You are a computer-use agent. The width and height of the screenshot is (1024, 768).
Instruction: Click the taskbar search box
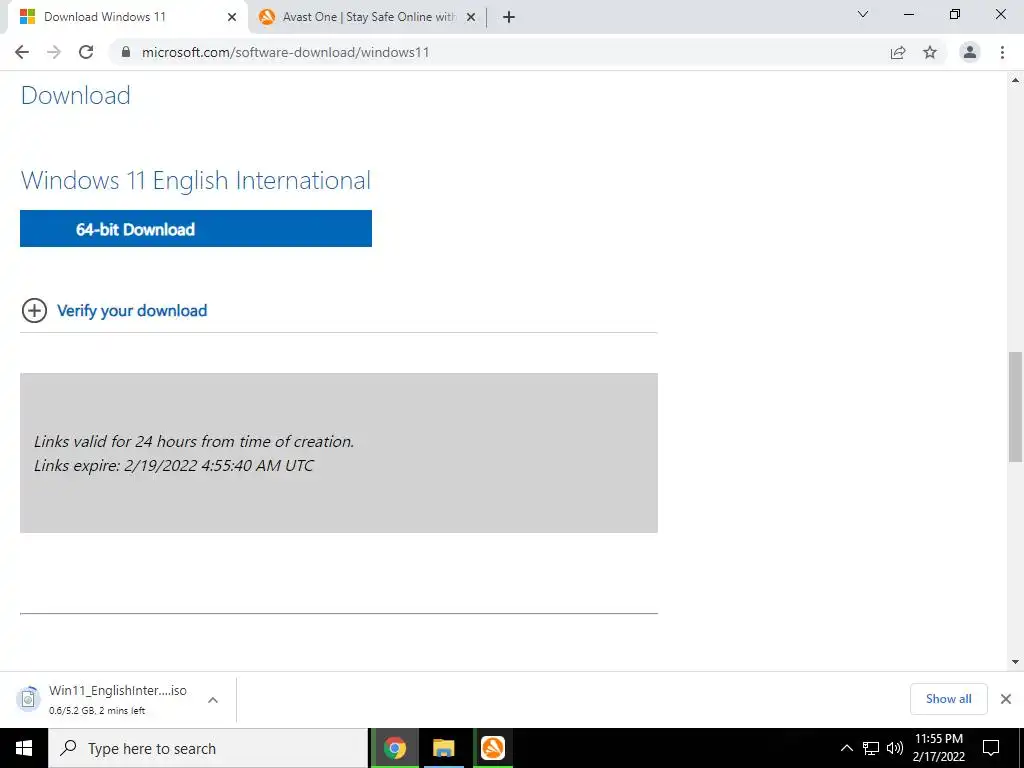pos(208,748)
